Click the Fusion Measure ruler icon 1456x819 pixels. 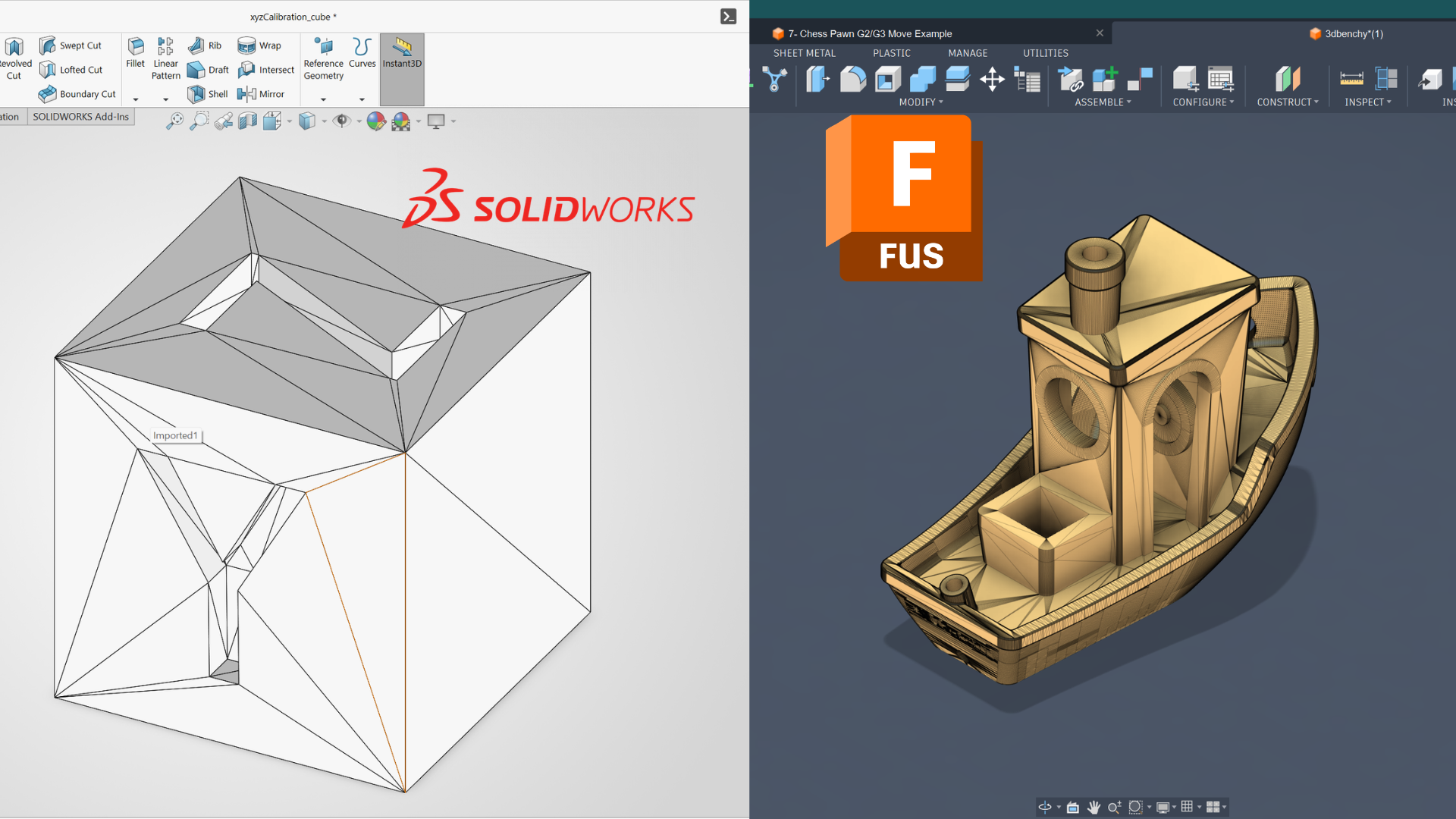(1351, 79)
